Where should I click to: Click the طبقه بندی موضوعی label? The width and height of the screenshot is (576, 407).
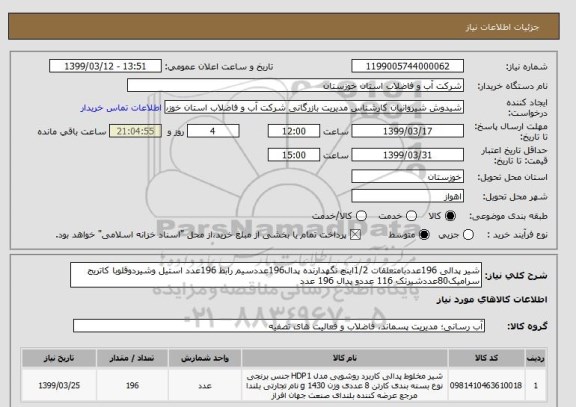[508, 216]
